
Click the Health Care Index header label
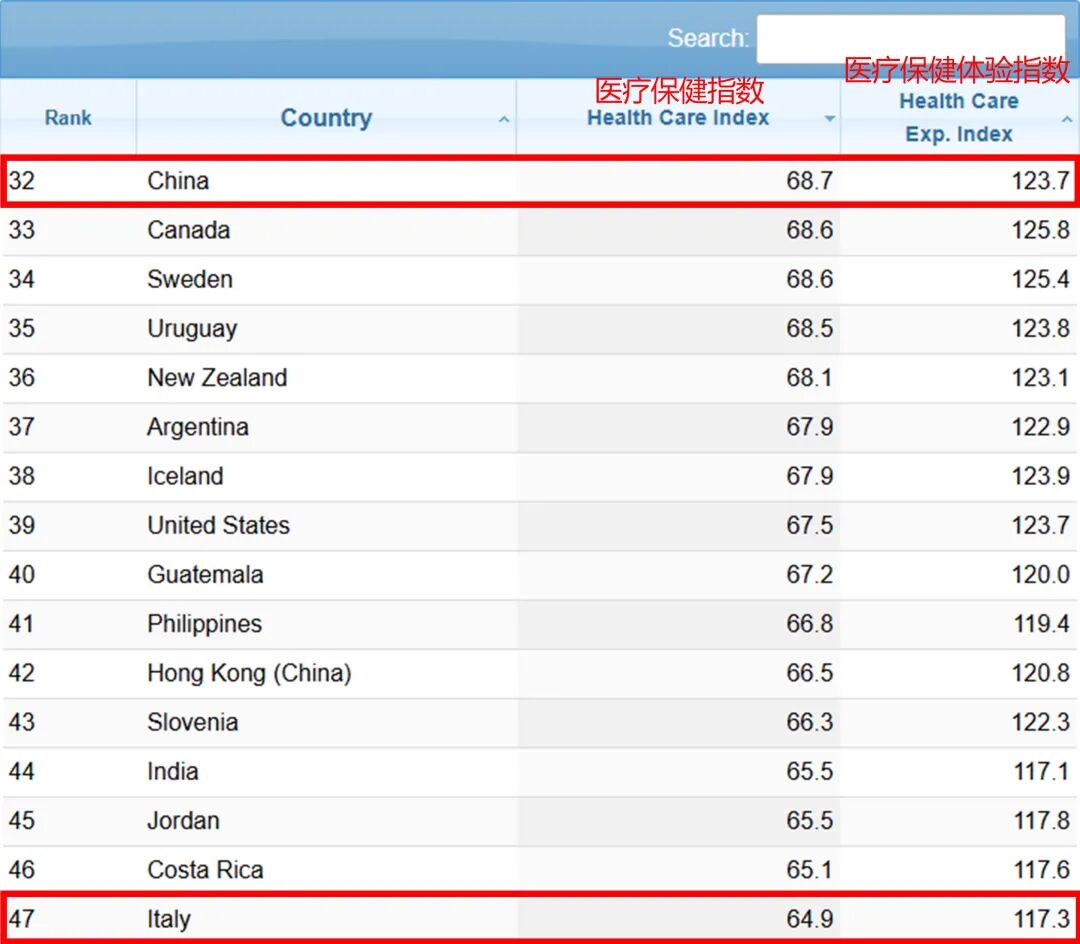pos(678,118)
